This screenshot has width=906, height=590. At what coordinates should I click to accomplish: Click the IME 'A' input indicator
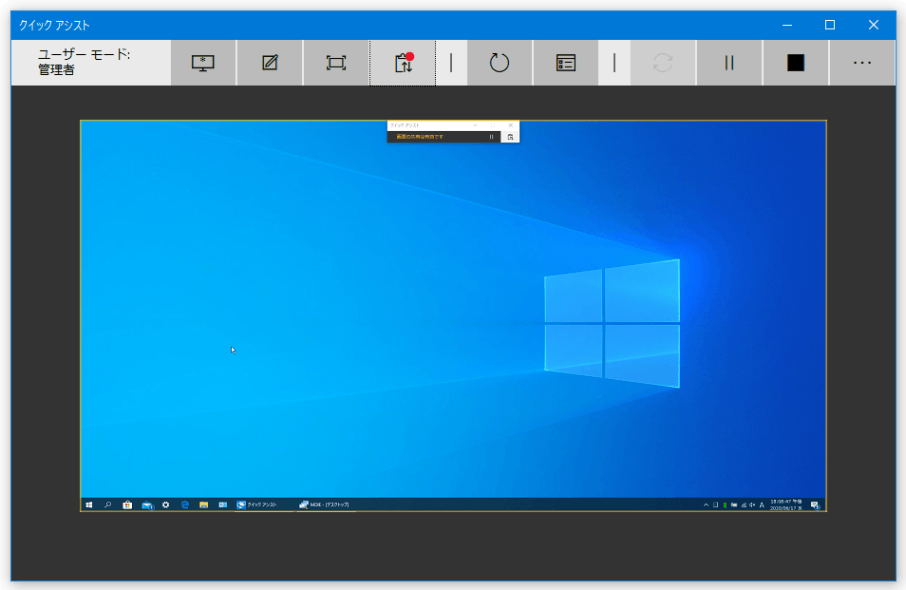point(762,505)
